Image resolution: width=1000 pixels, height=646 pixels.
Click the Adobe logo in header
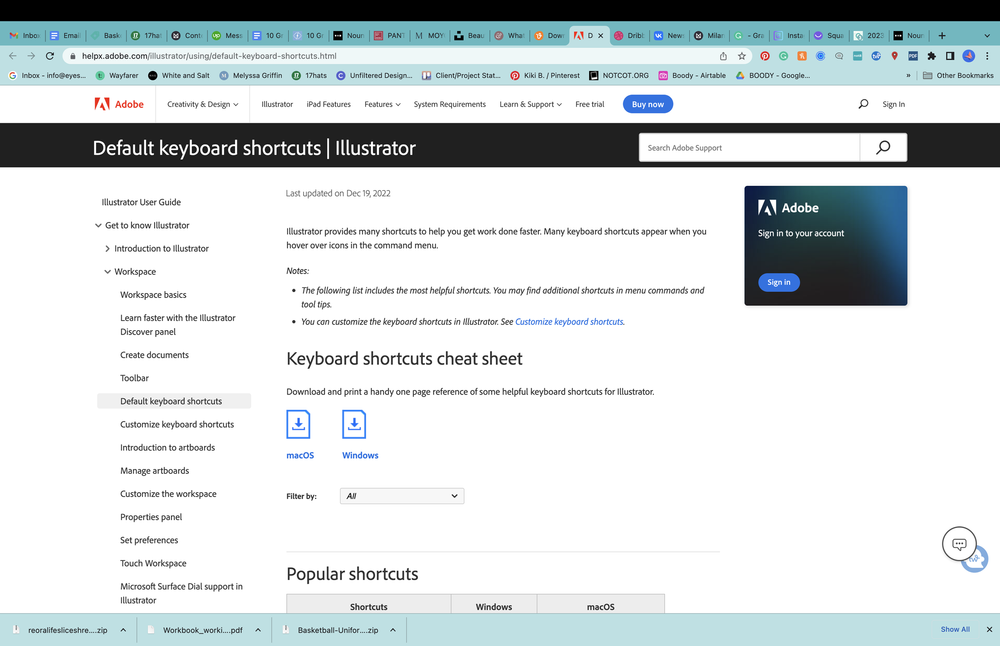coord(119,104)
